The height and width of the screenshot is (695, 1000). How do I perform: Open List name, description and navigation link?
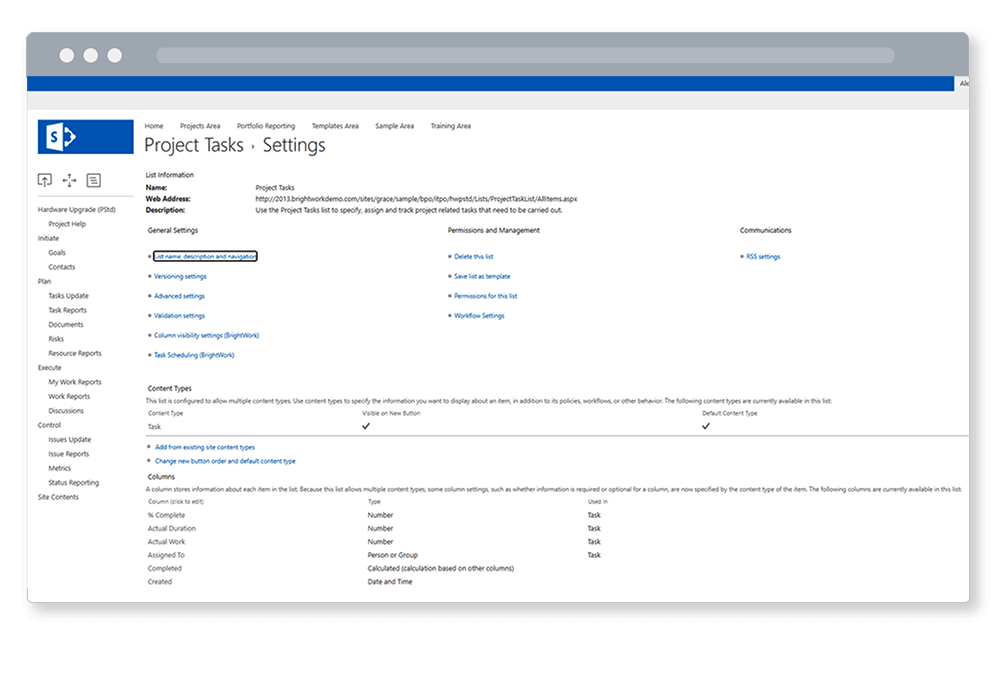tap(205, 257)
